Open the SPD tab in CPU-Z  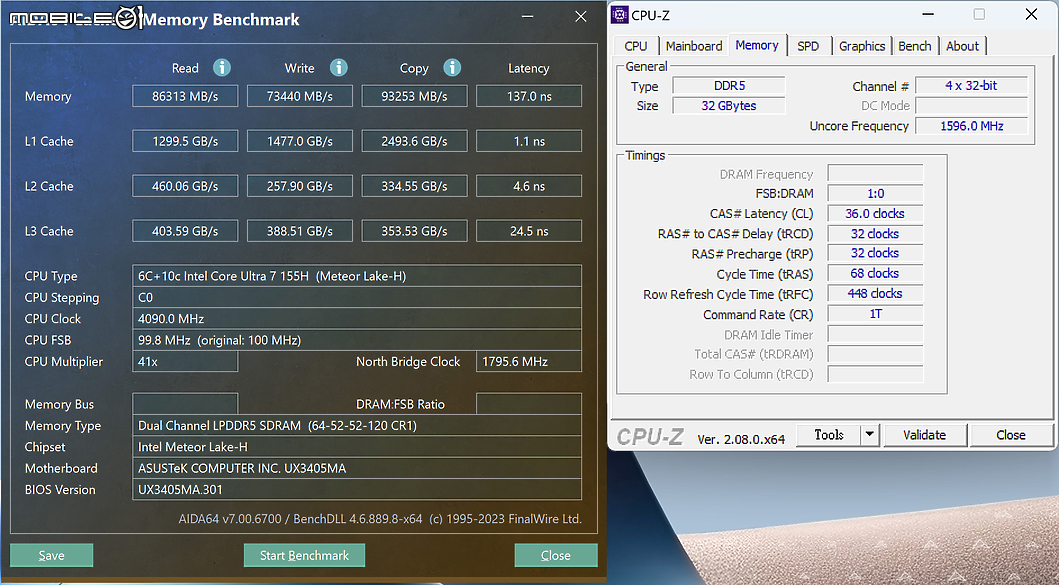808,46
